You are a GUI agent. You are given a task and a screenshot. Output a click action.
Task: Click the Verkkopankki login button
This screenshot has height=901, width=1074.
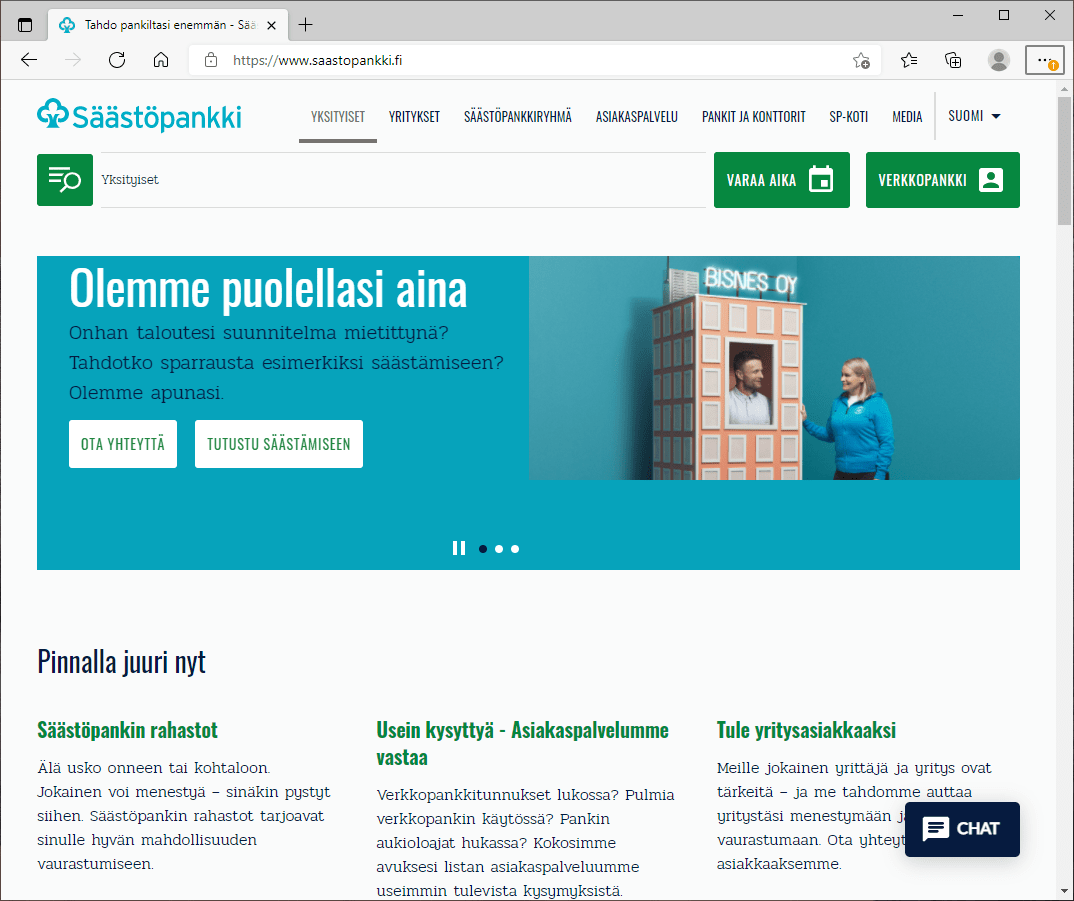pyautogui.click(x=942, y=180)
